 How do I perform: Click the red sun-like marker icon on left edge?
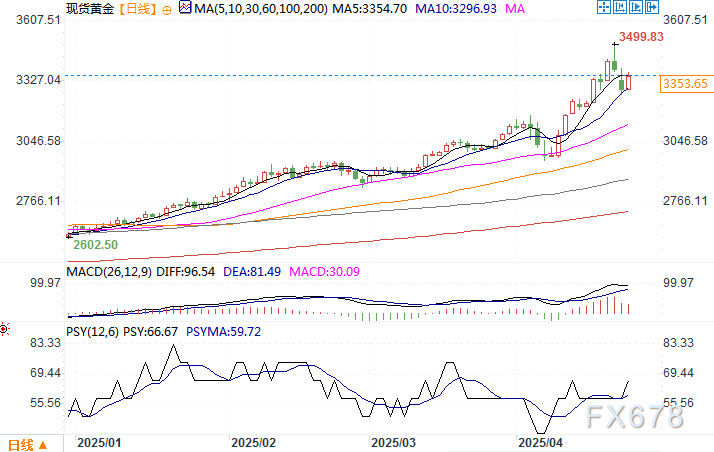[4, 329]
